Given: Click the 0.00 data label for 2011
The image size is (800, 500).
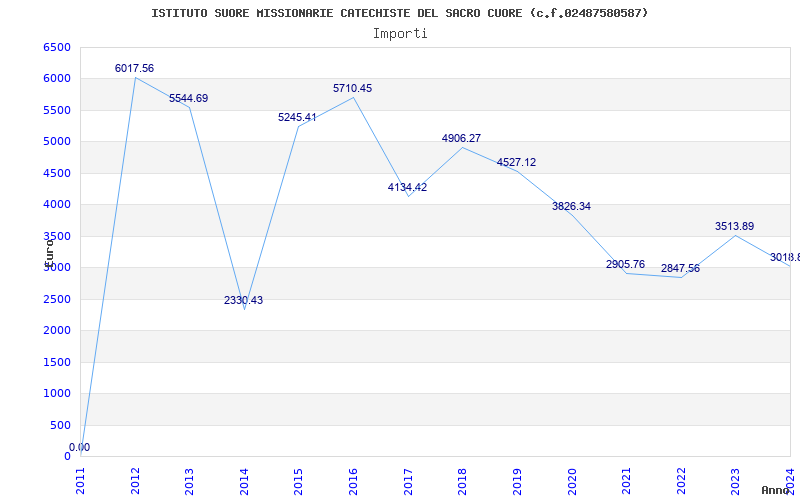Looking at the screenshot, I should tap(80, 447).
